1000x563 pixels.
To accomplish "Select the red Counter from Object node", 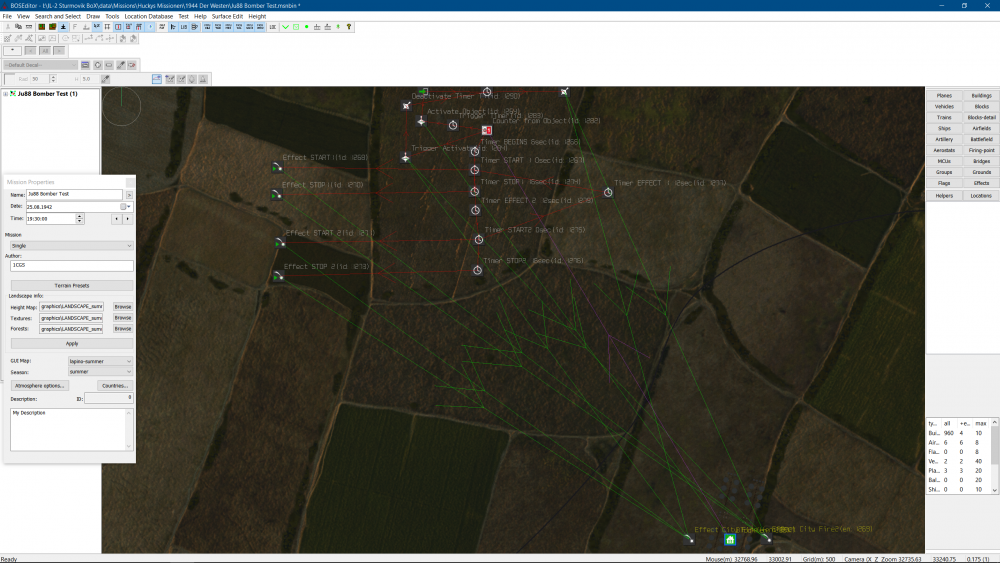I will pyautogui.click(x=487, y=130).
